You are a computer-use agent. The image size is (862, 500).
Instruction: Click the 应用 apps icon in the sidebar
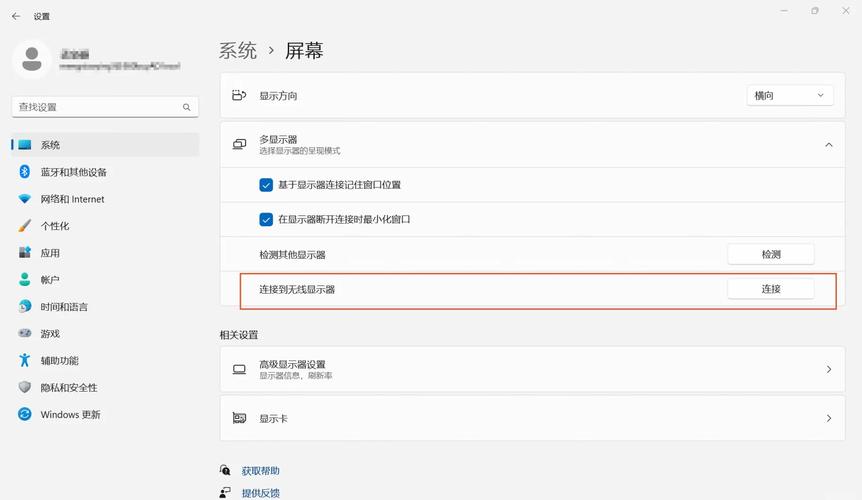(x=25, y=253)
